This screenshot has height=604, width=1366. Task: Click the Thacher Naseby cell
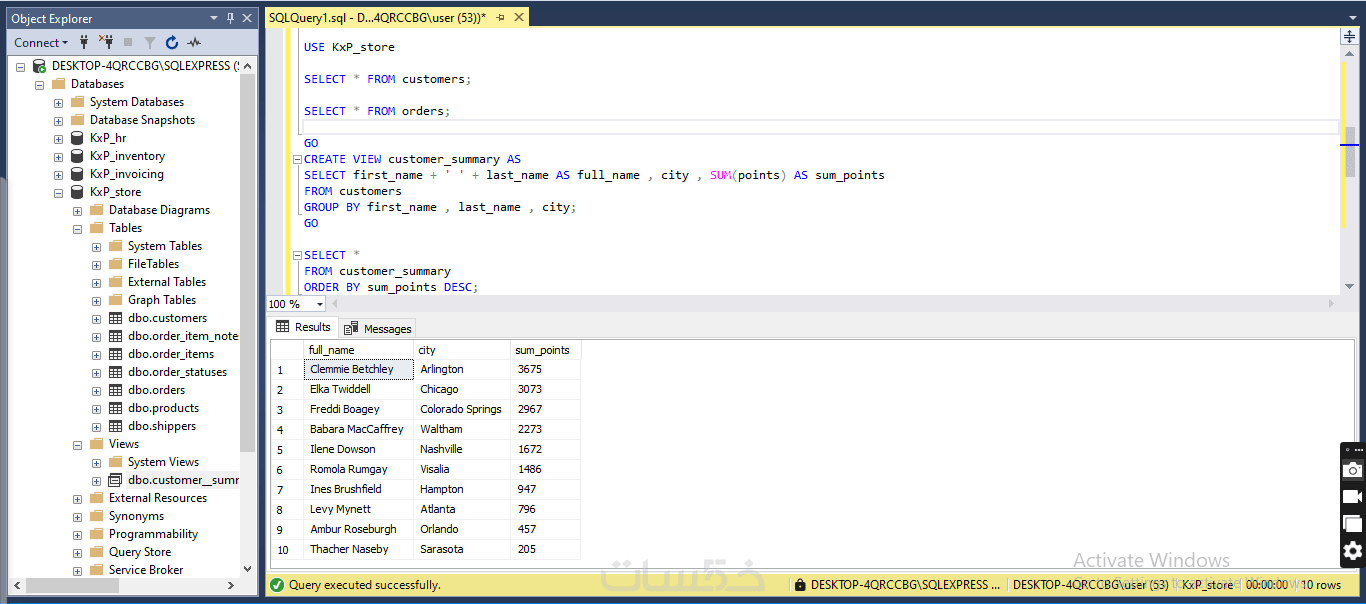[x=358, y=549]
